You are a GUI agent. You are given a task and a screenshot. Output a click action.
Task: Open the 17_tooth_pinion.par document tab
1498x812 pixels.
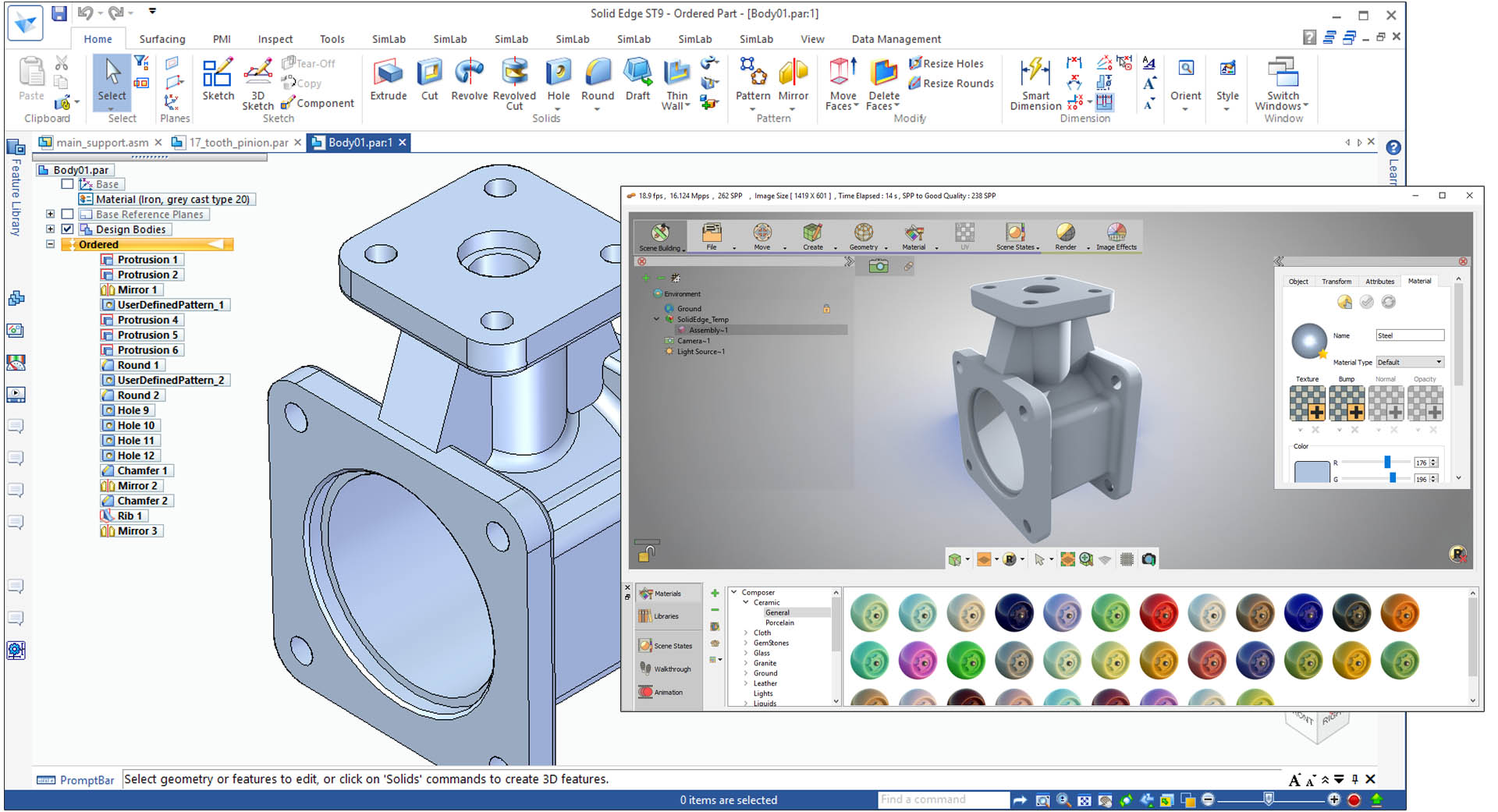click(233, 143)
